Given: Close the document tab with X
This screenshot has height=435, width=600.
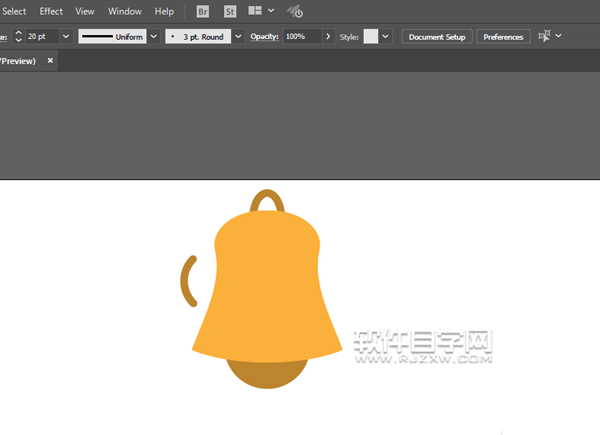Looking at the screenshot, I should 51,60.
